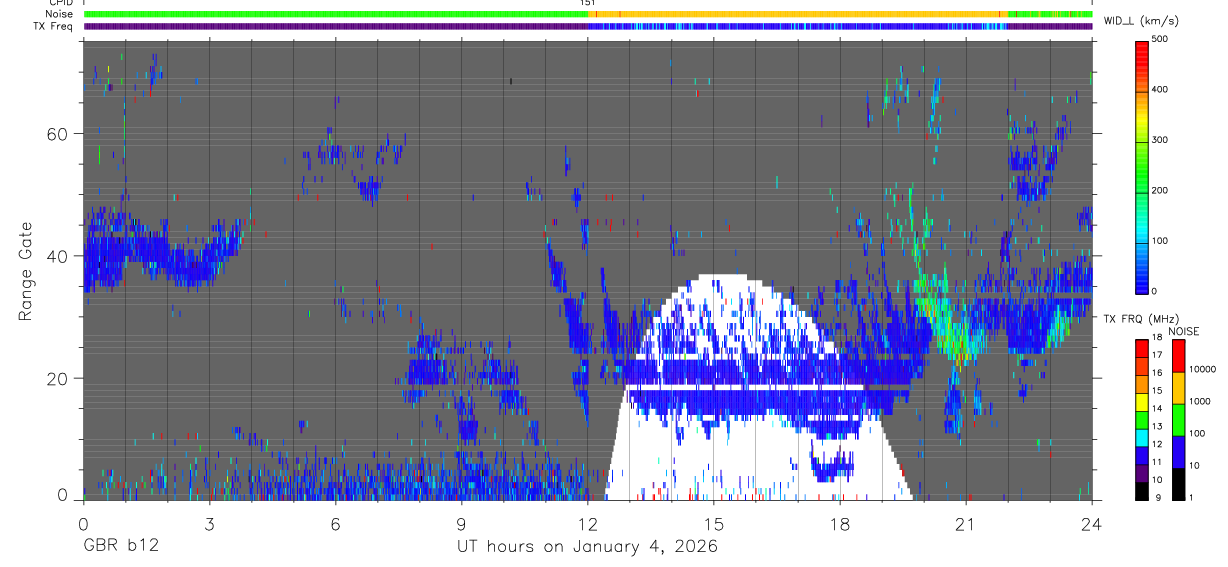Click the time-axis tick label 24
Screen dimensions: 1228x567
coord(1091,523)
